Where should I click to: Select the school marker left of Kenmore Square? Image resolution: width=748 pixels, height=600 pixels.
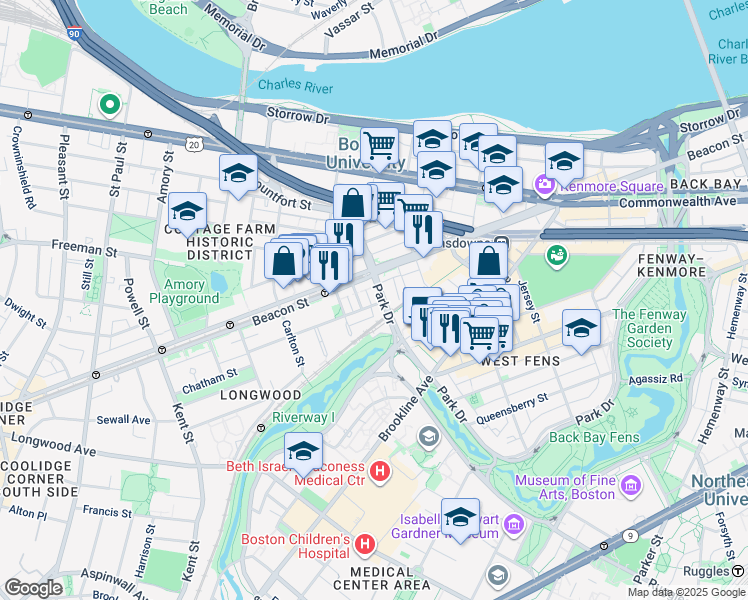click(x=503, y=187)
